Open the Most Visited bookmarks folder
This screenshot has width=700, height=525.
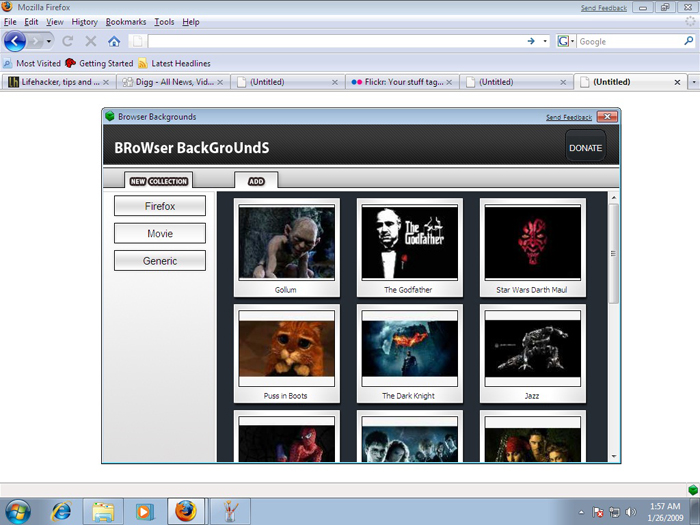pos(32,63)
